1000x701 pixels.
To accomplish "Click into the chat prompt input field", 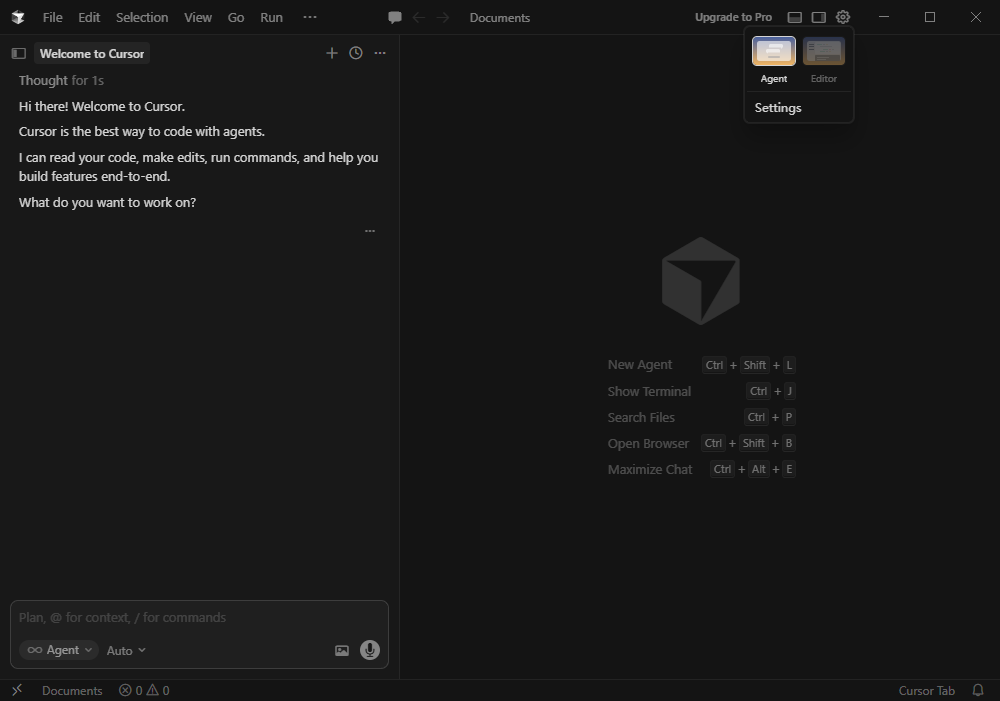I will pyautogui.click(x=198, y=617).
